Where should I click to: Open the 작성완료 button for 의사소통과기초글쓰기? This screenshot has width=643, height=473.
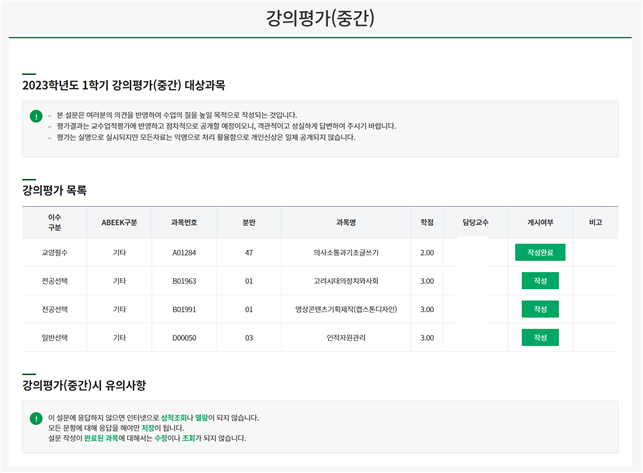tap(537, 253)
